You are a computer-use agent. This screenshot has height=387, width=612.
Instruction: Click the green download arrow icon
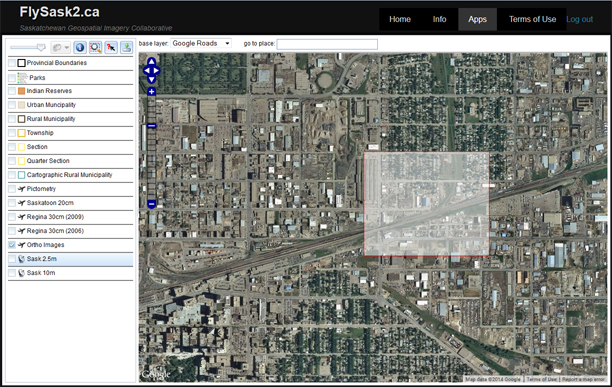point(126,48)
